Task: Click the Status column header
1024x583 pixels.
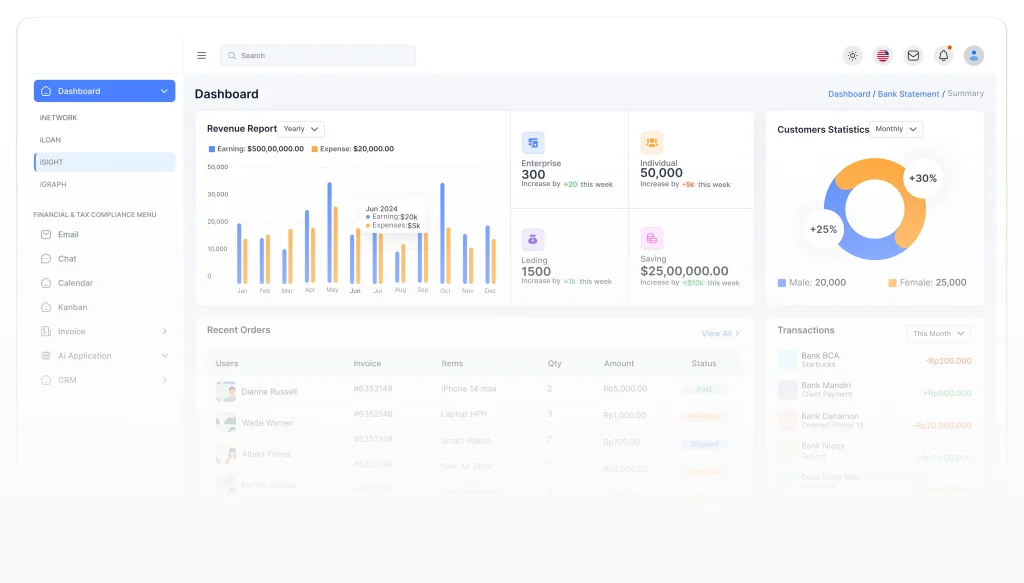Action: pos(704,363)
